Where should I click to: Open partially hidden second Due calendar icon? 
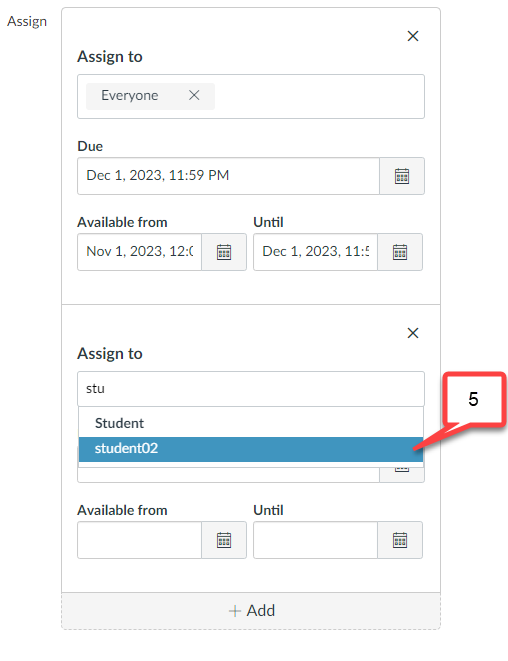point(402,474)
